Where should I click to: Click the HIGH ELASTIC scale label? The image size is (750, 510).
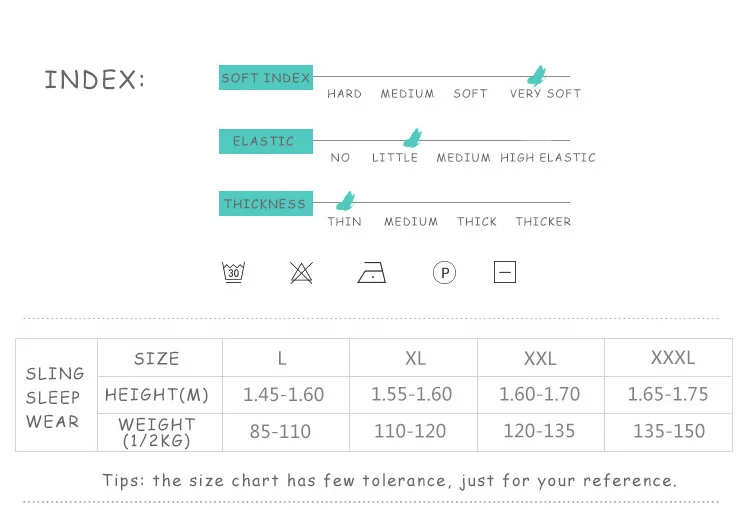[x=548, y=157]
